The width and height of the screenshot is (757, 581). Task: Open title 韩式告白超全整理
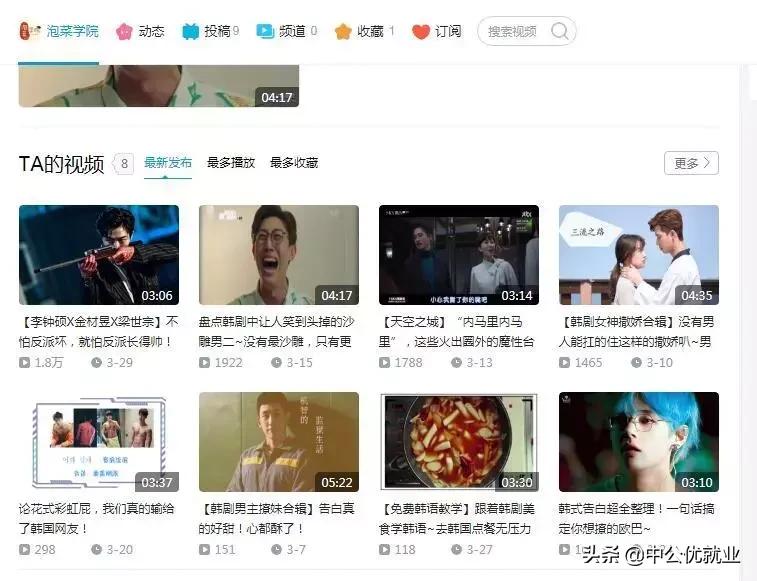636,519
